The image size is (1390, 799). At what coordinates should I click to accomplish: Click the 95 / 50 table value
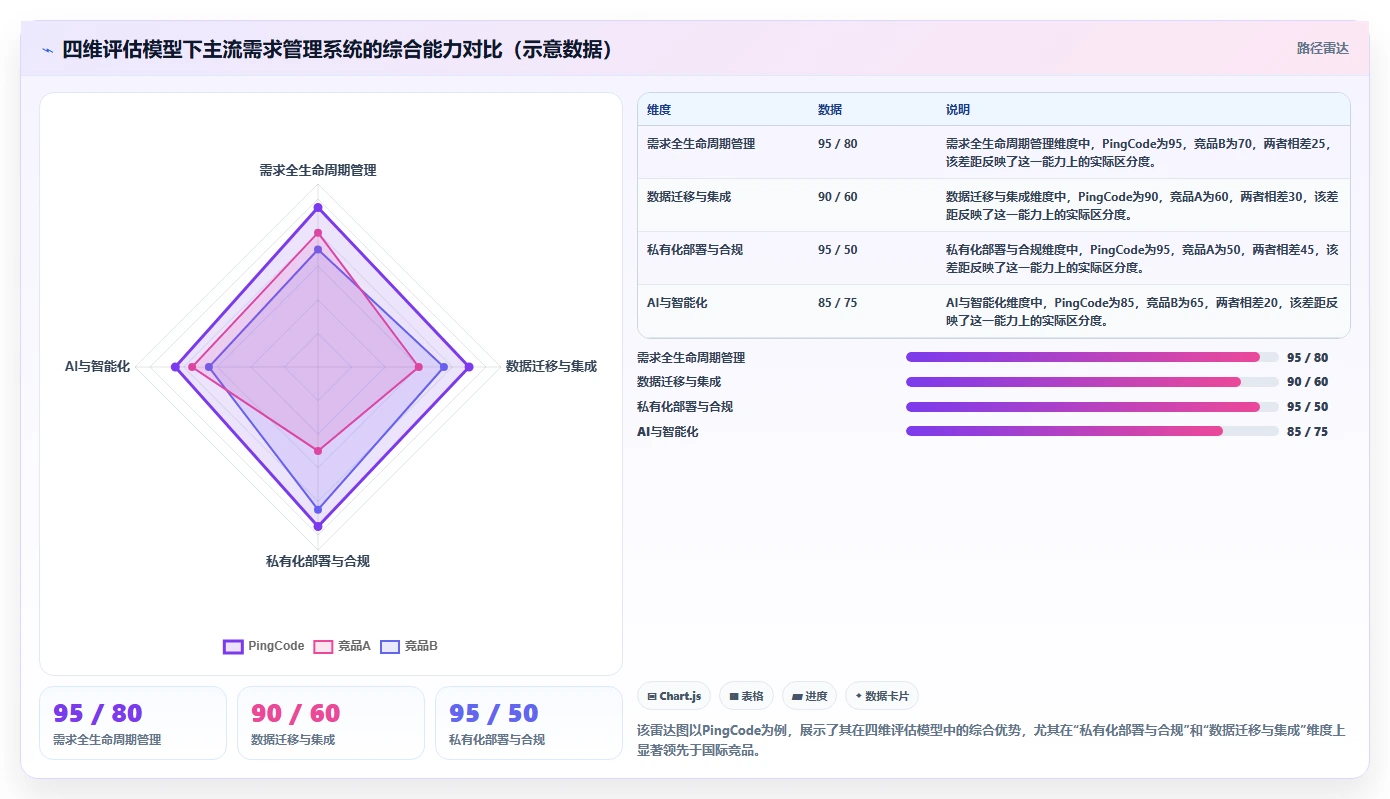point(837,250)
